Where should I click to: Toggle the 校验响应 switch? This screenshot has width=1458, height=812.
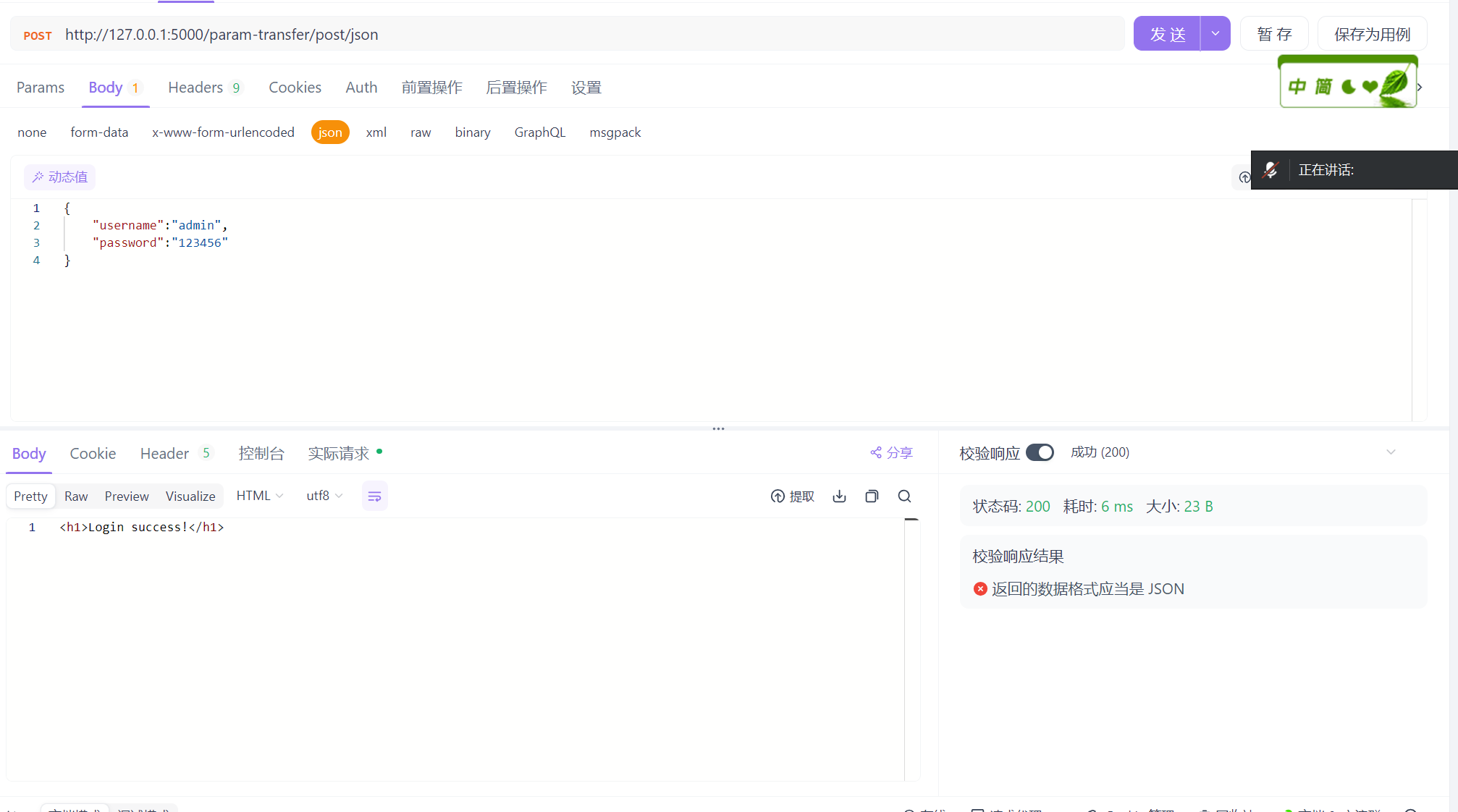[1040, 452]
